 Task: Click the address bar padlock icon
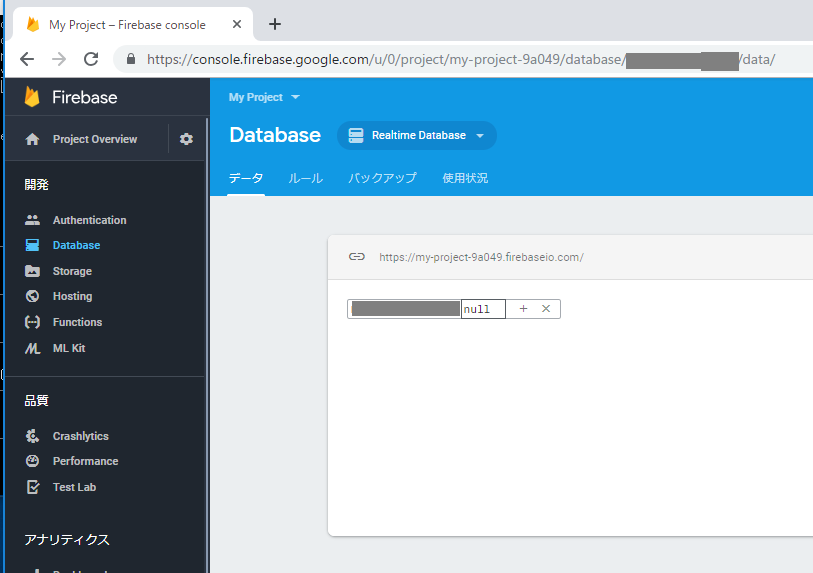(131, 59)
